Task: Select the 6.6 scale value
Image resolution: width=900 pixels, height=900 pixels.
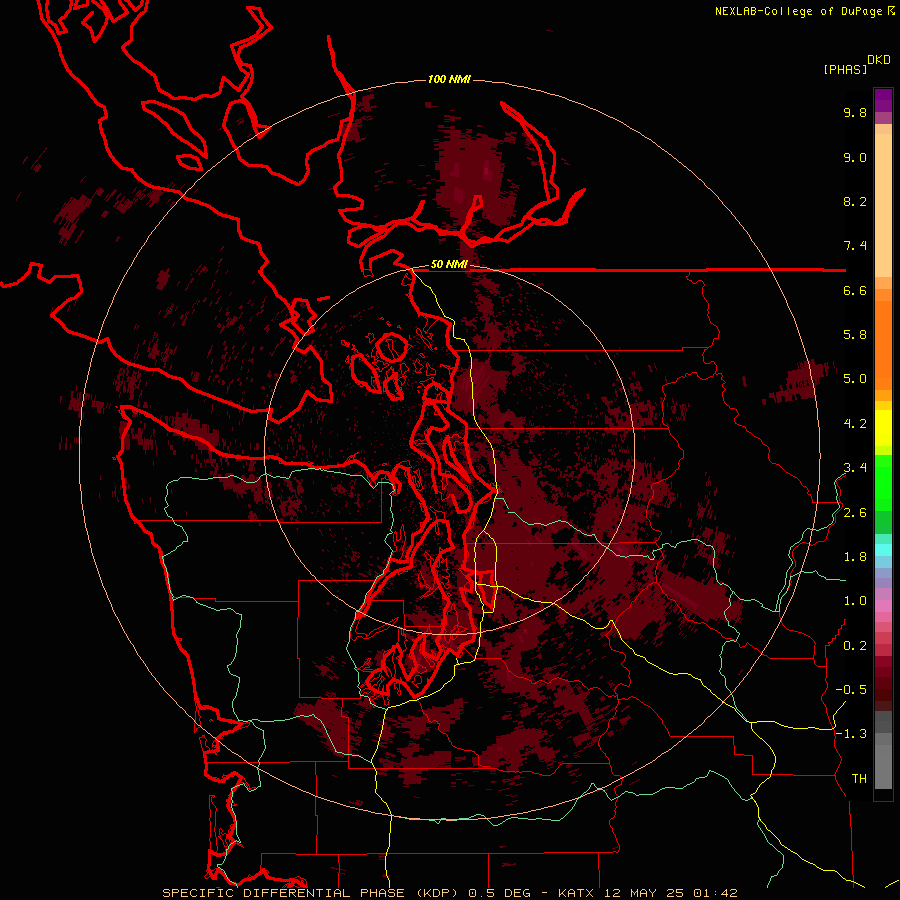Action: point(855,290)
